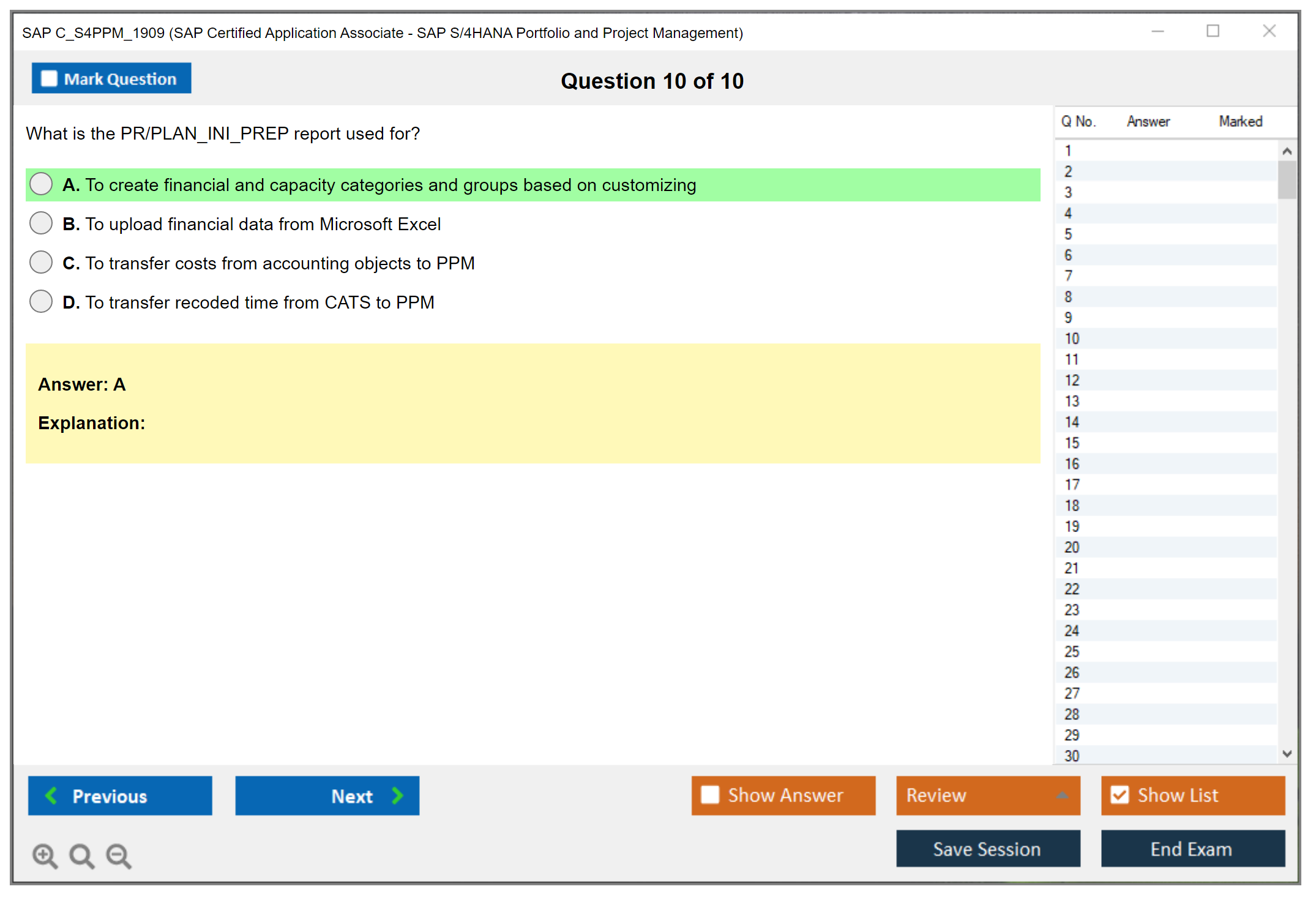The width and height of the screenshot is (1316, 900).
Task: Choose answer D about CATS to PPM
Action: [41, 302]
